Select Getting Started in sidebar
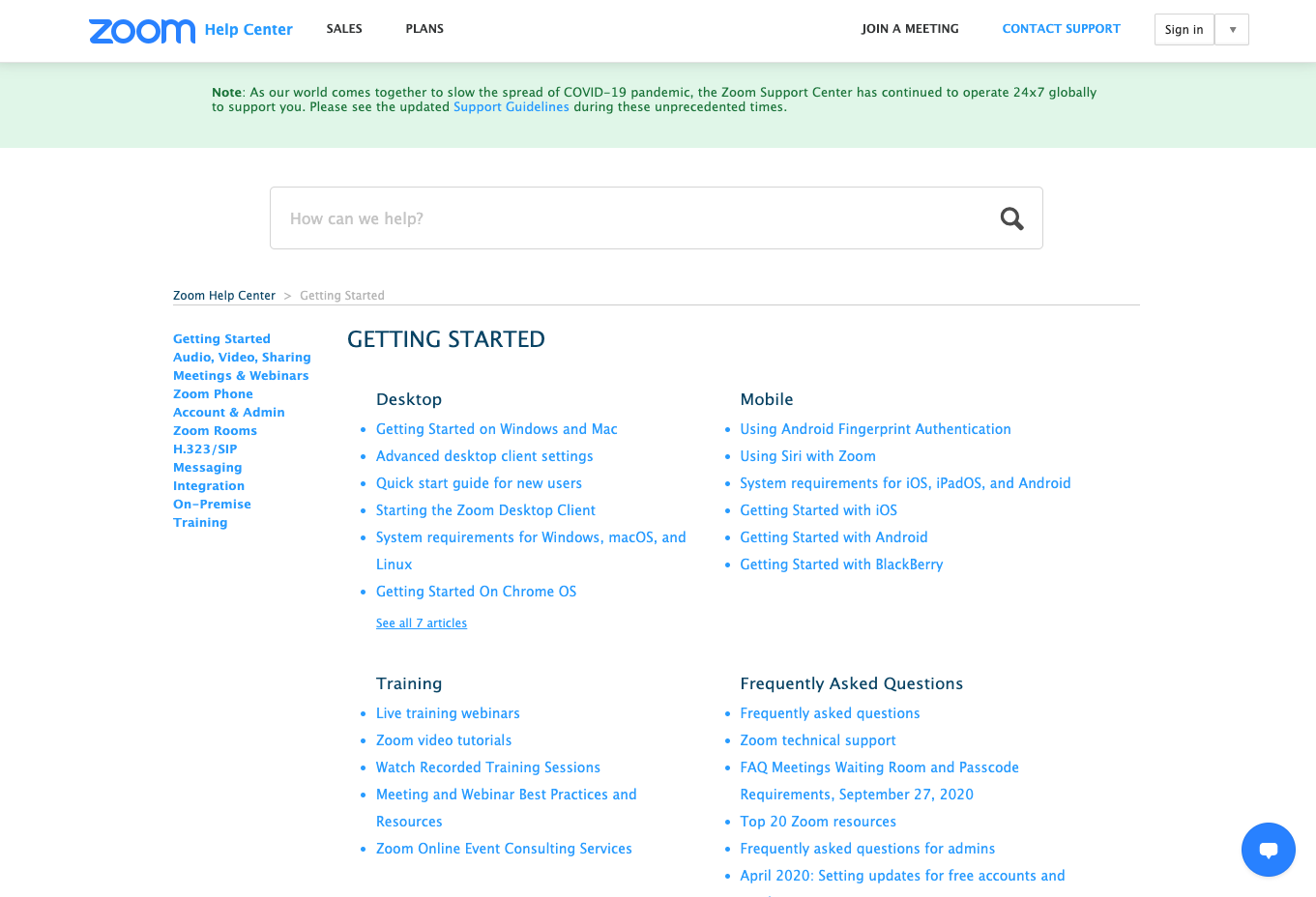 click(221, 339)
